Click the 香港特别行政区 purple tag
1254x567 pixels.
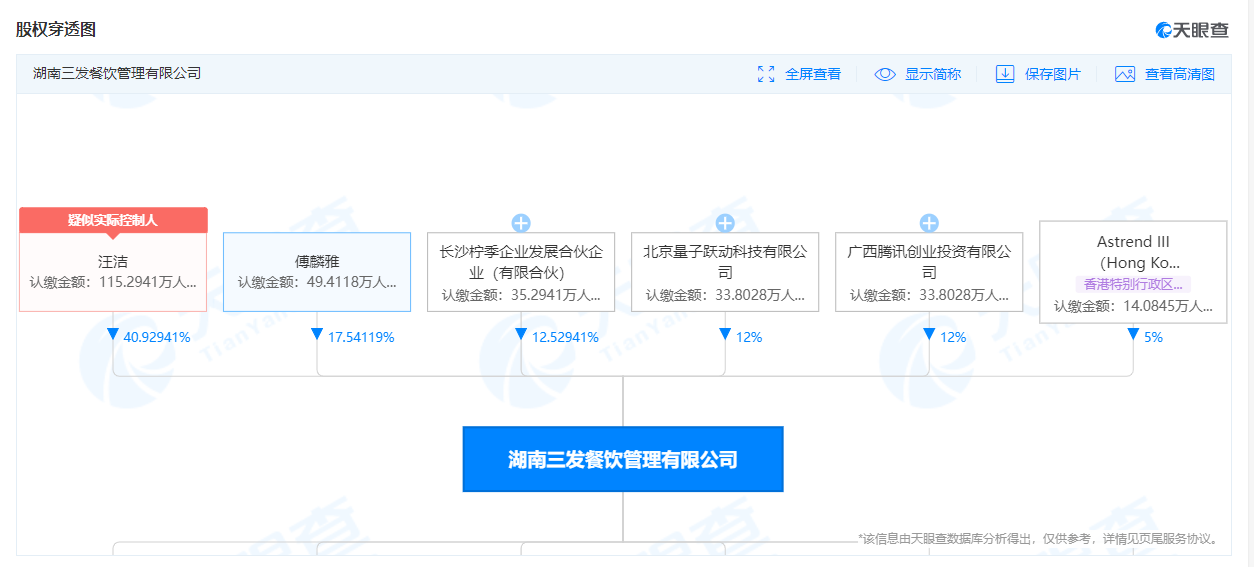click(1133, 284)
